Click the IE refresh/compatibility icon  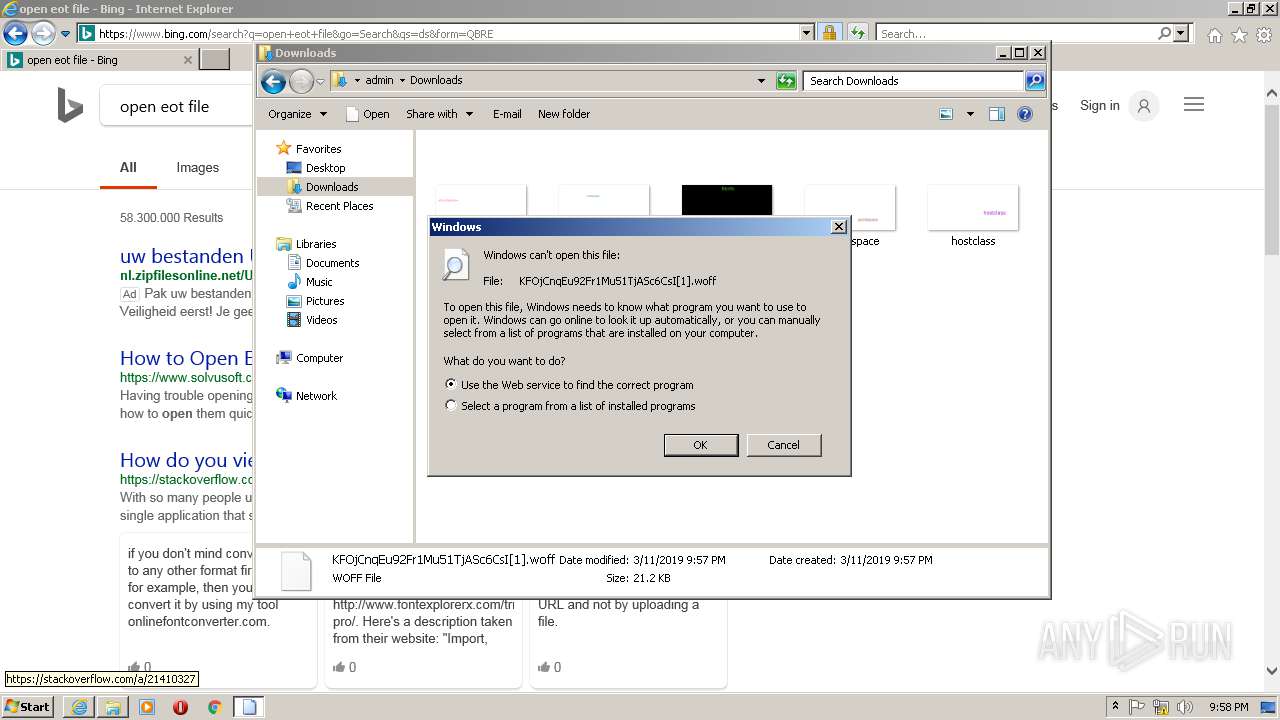[858, 33]
